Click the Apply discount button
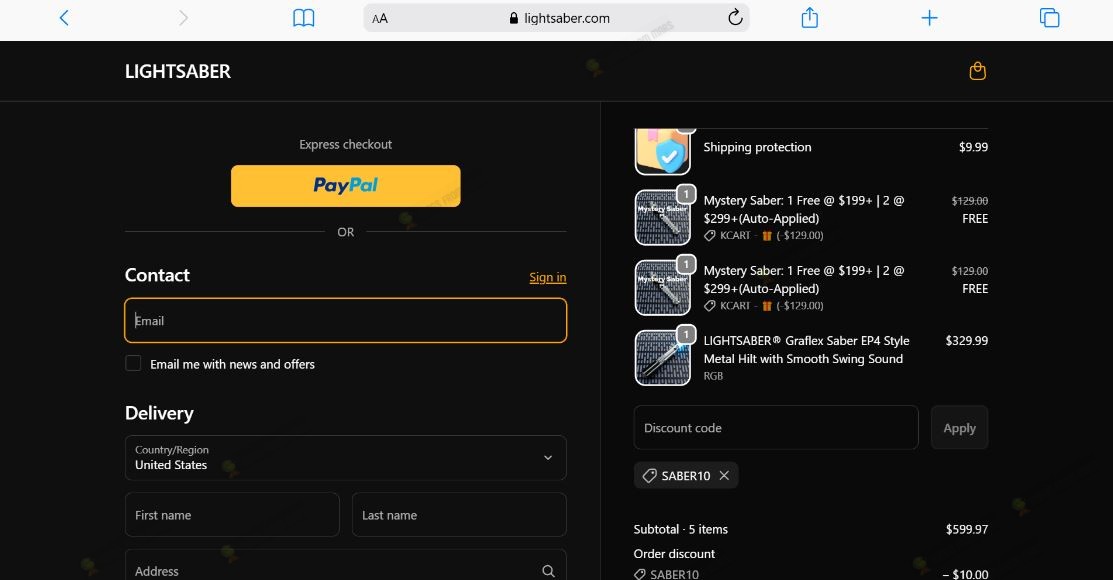 pyautogui.click(x=959, y=427)
